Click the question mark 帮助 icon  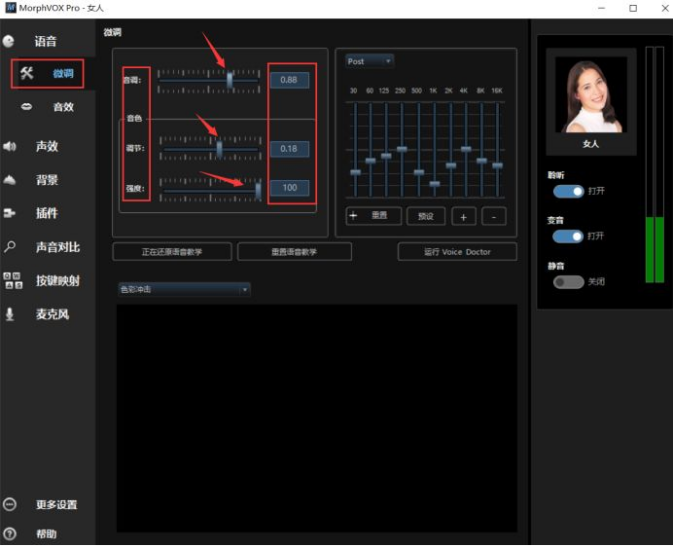pyautogui.click(x=9, y=534)
